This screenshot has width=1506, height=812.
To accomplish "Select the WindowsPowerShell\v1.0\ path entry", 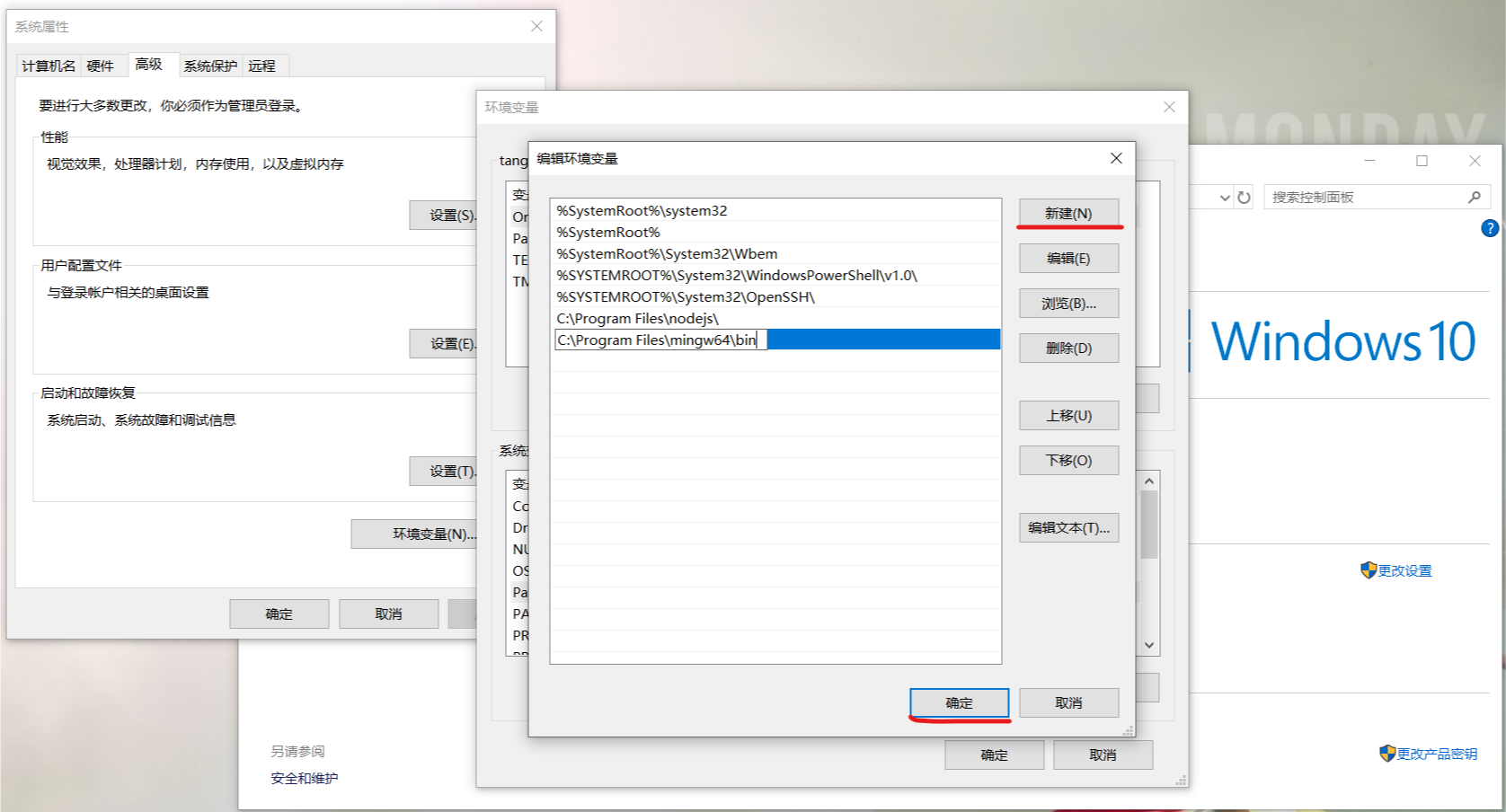I will pyautogui.click(x=775, y=275).
